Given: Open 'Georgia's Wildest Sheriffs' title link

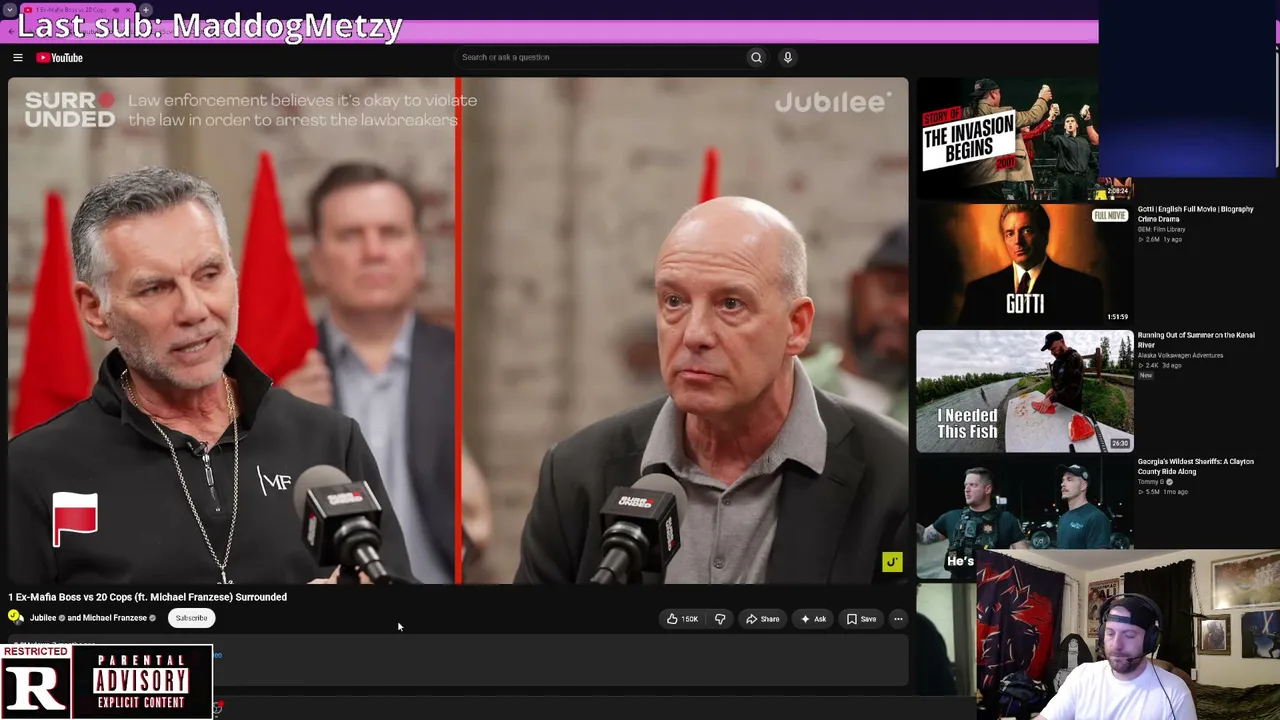Looking at the screenshot, I should pyautogui.click(x=1195, y=466).
